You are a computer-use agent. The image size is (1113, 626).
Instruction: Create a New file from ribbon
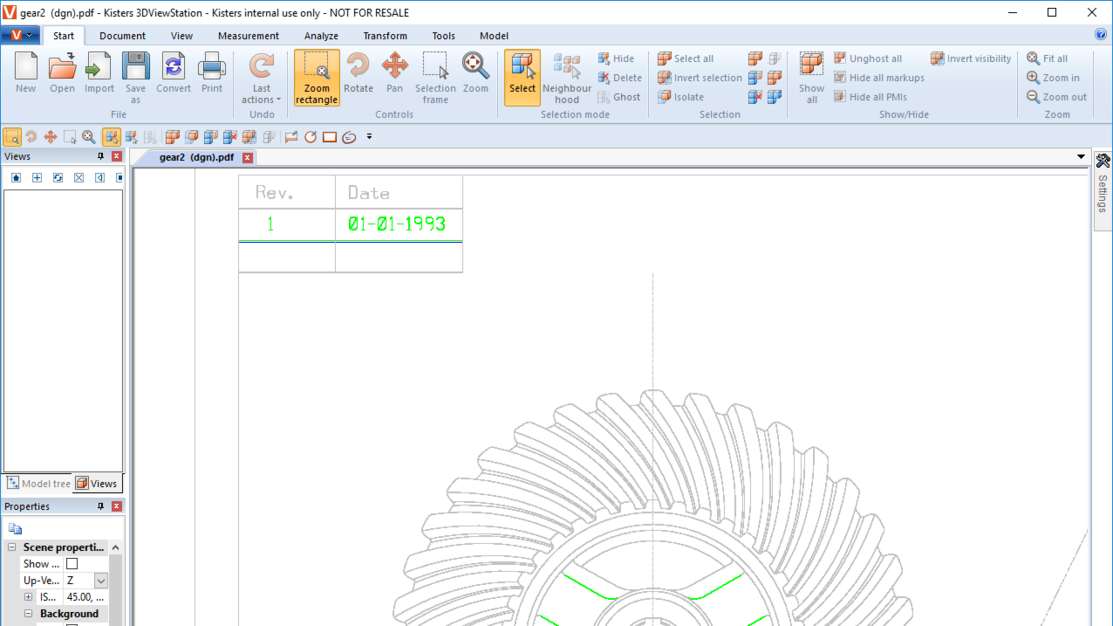tap(26, 73)
